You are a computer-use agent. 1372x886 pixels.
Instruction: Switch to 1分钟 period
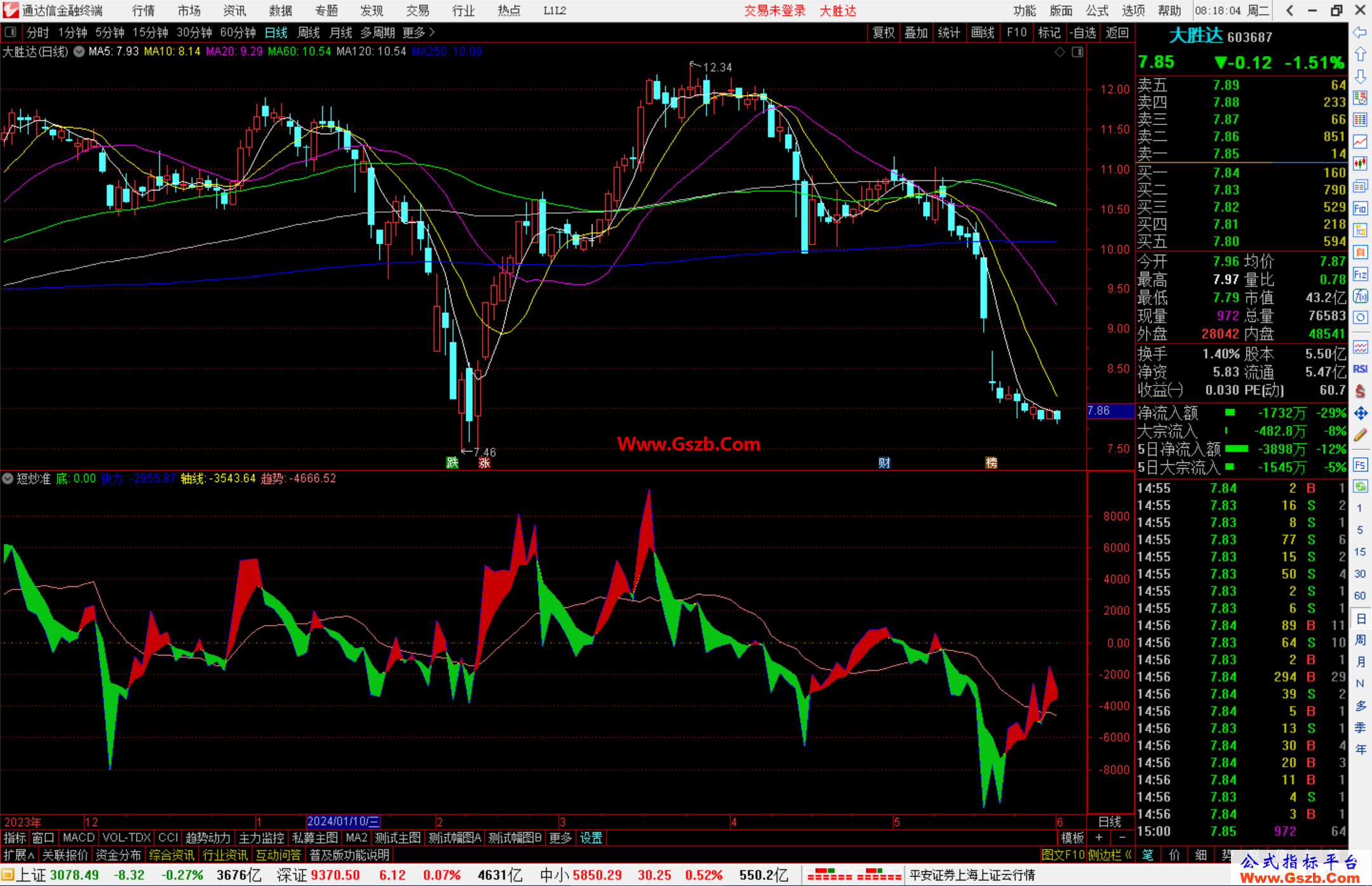(x=72, y=32)
